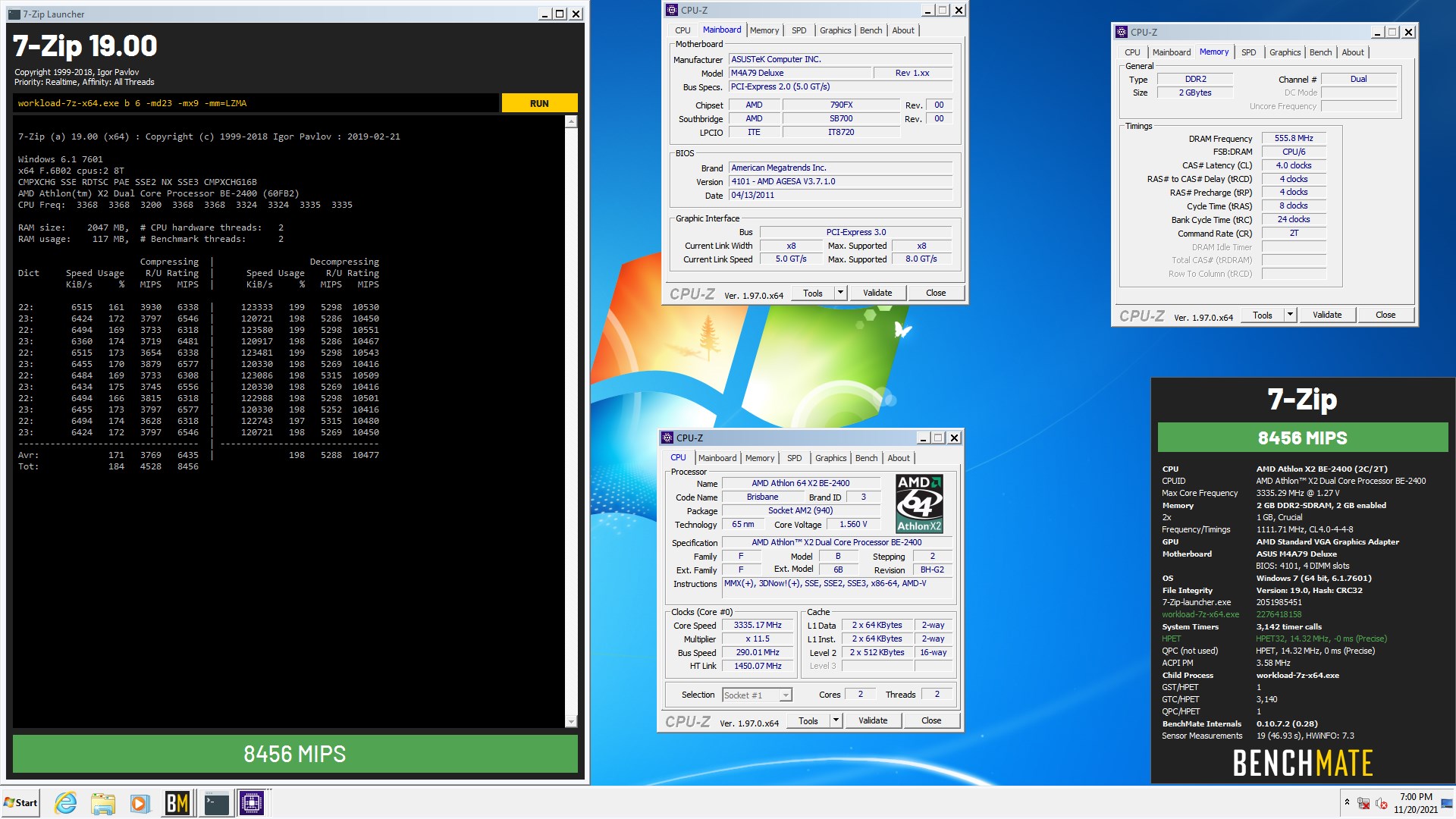
Task: Run the 7-Zip benchmark
Action: [x=539, y=103]
